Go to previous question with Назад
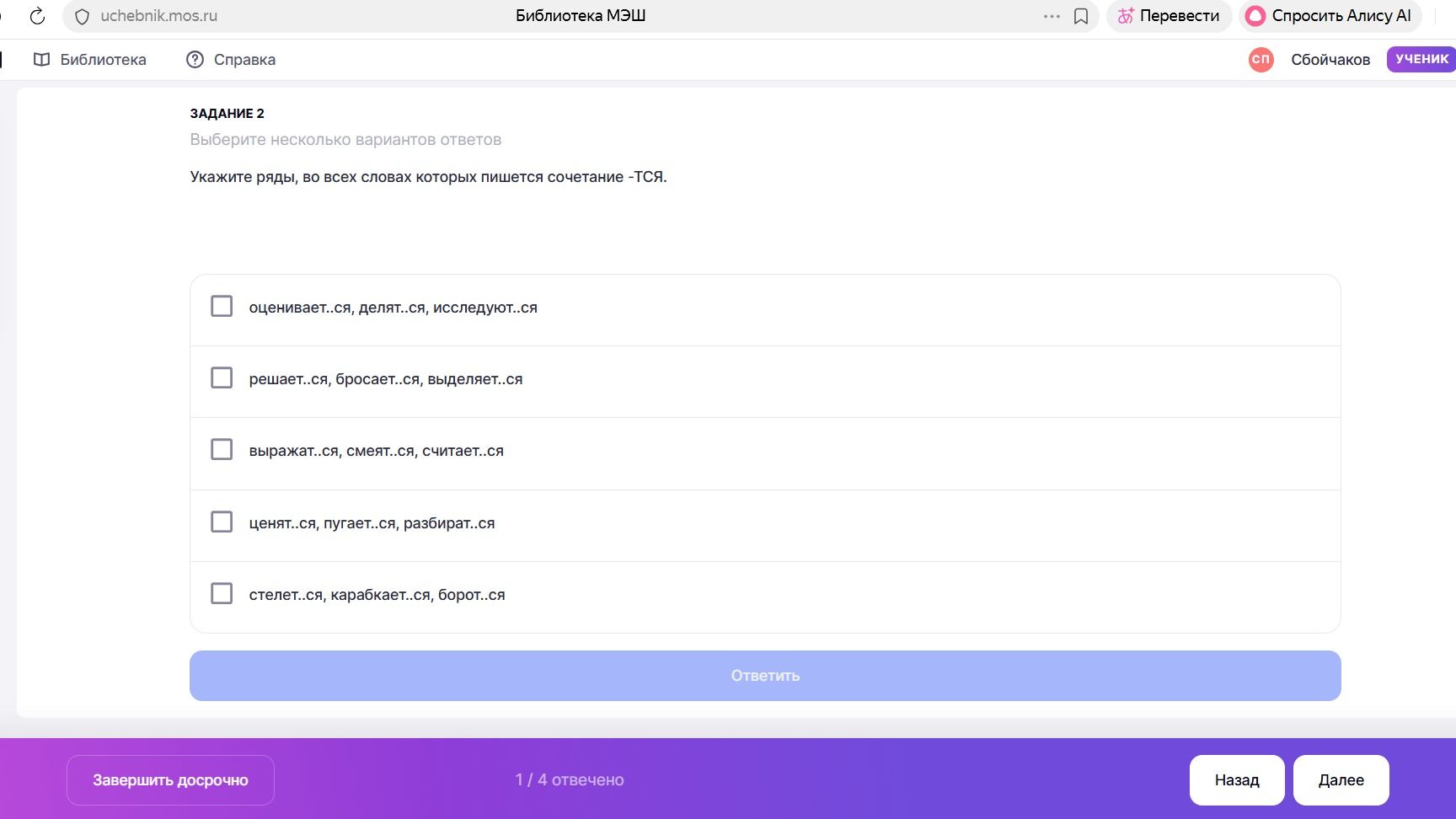 (x=1237, y=780)
